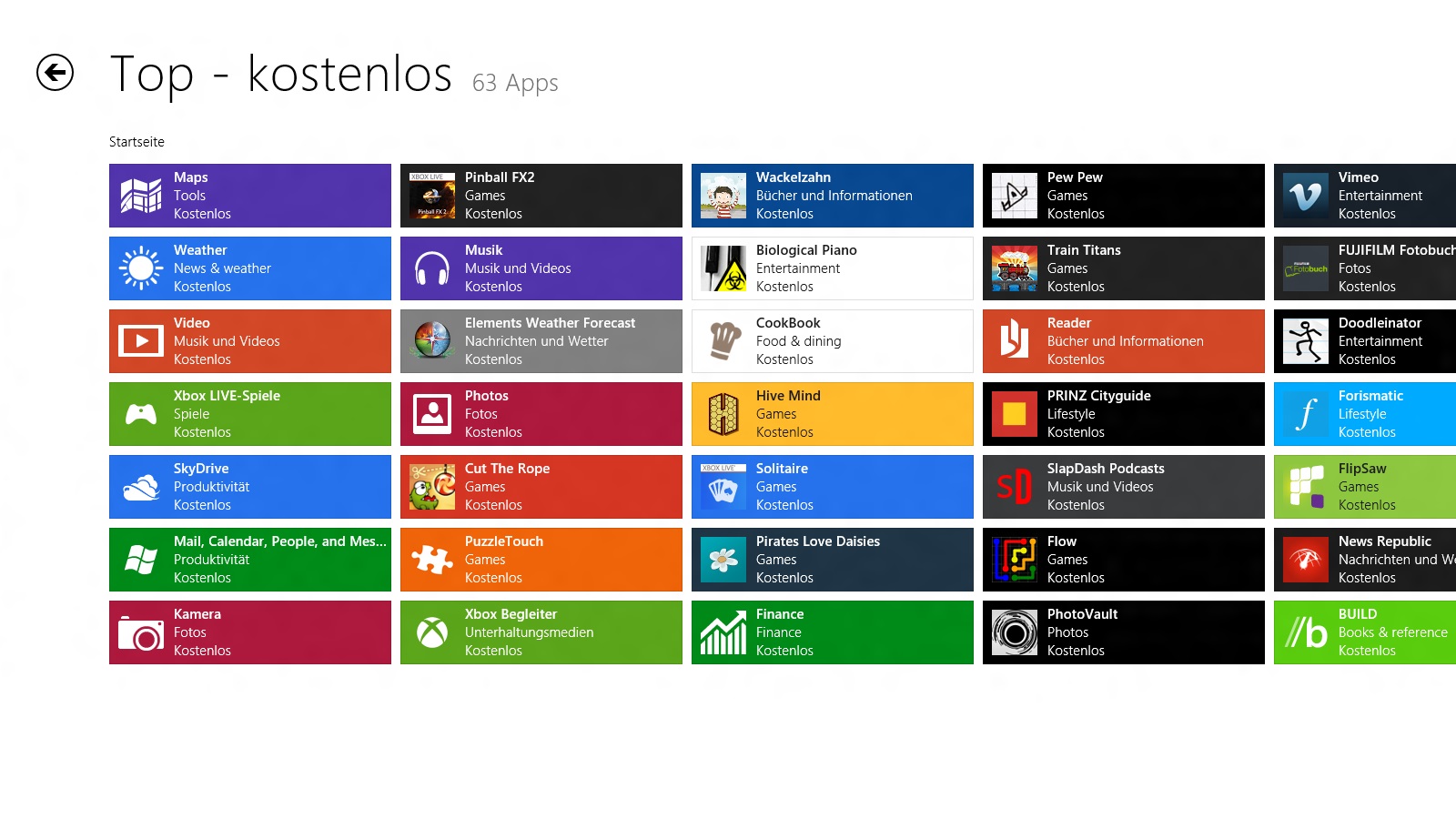Click the 'Train Titans' title text
Viewport: 1456px width, 819px height.
point(1084,250)
